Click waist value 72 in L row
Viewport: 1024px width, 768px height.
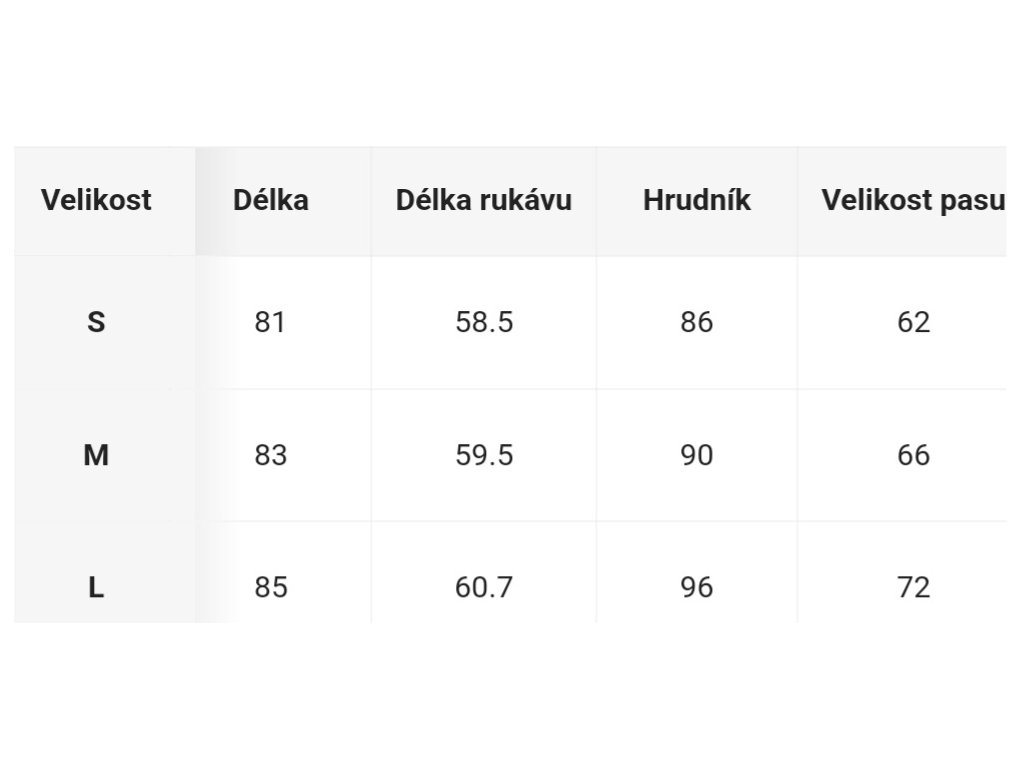pos(913,587)
